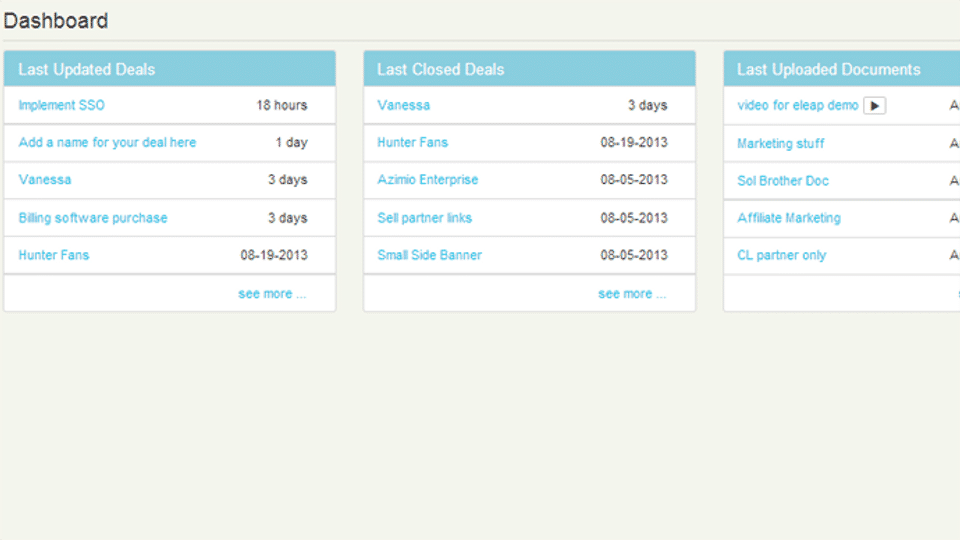Open Billing software purchase deal
The width and height of the screenshot is (960, 540).
coord(92,218)
